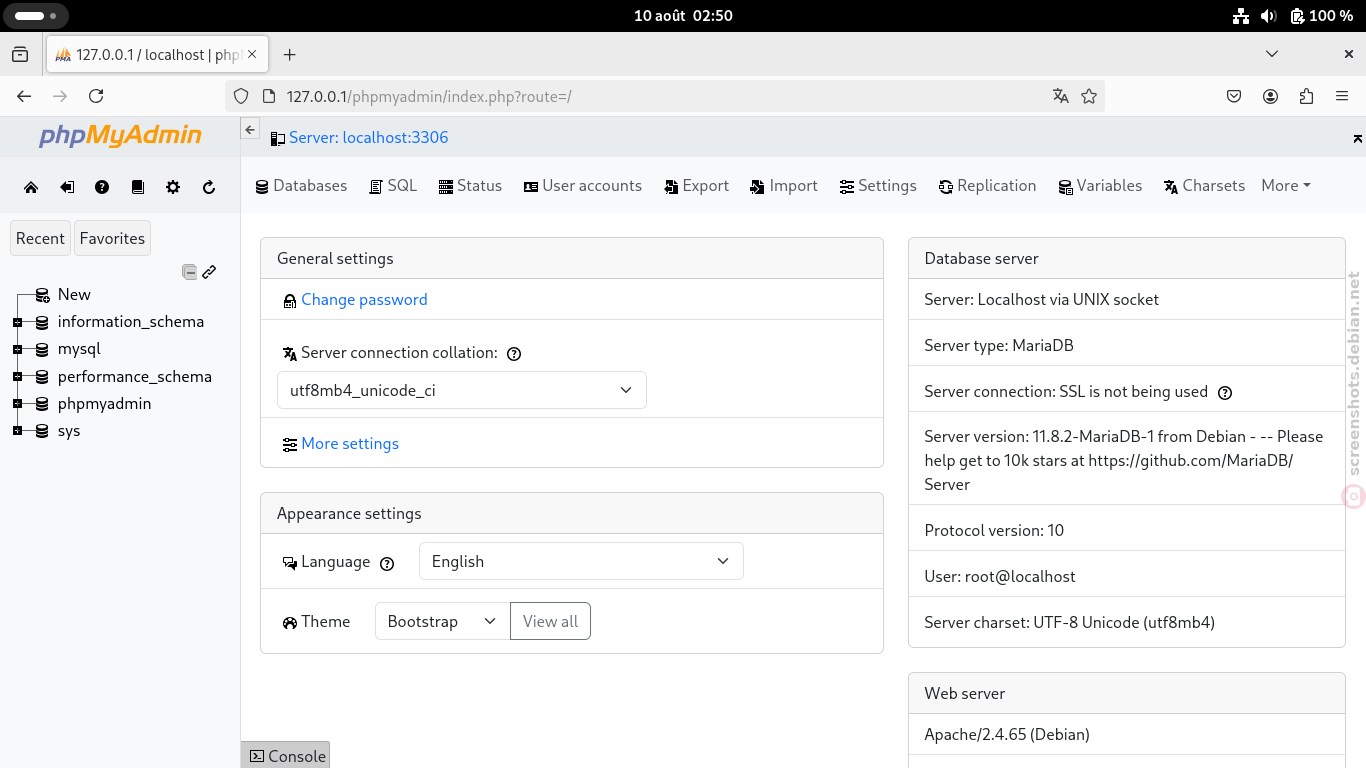Click the Change password link
This screenshot has width=1366, height=768.
click(x=364, y=300)
